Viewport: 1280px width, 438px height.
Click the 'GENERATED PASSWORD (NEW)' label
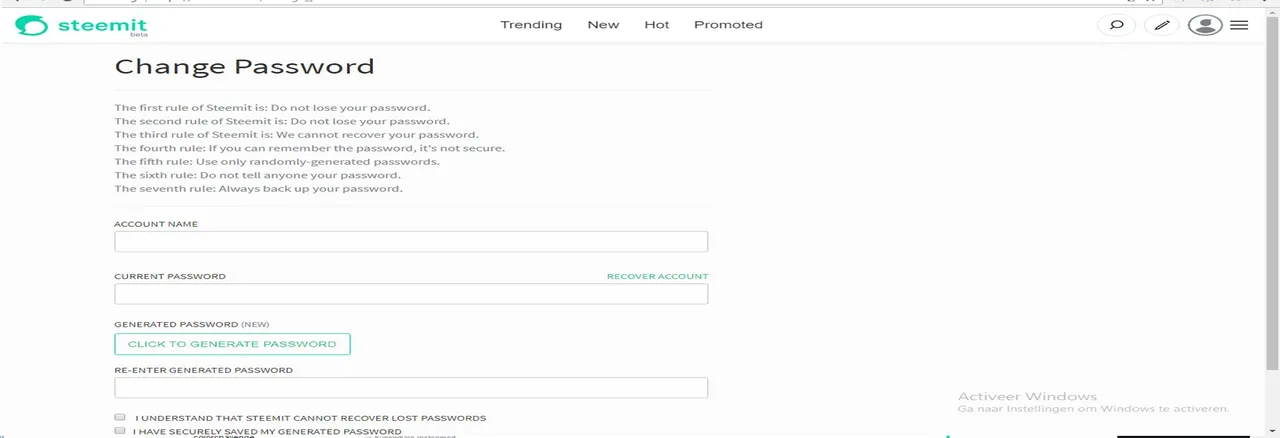click(x=192, y=324)
